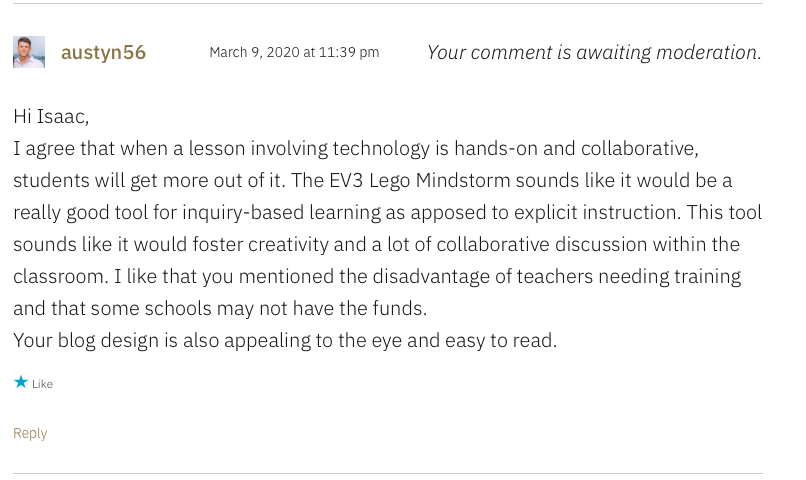Click the 'awaiting moderation' notice
Image resolution: width=806 pixels, height=480 pixels.
point(594,52)
